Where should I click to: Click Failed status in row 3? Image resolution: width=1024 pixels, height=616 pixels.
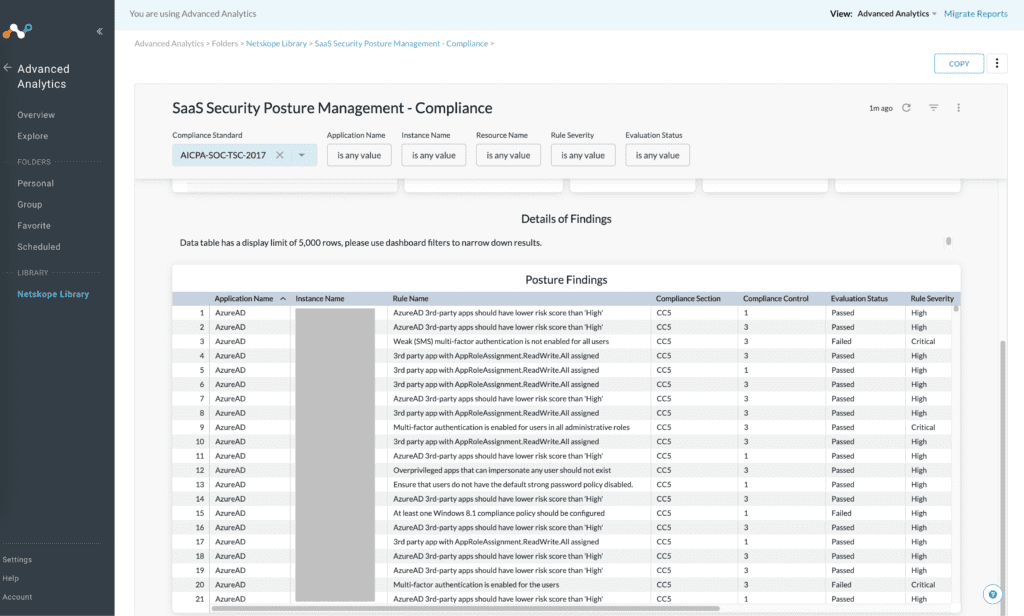click(841, 341)
